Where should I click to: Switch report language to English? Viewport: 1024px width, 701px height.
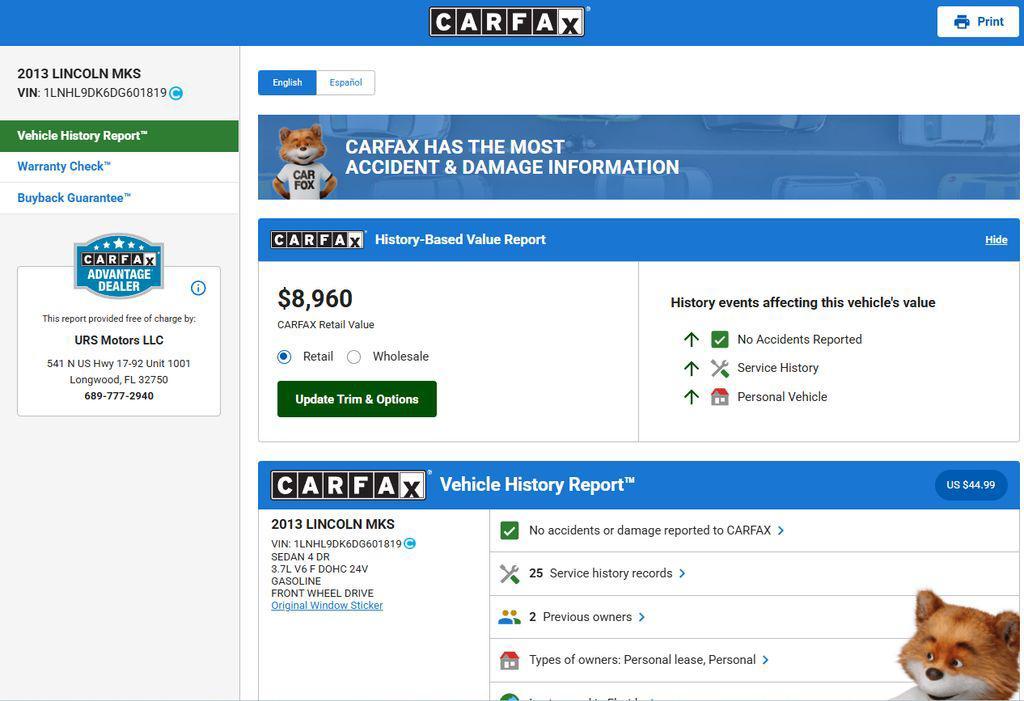[x=287, y=83]
